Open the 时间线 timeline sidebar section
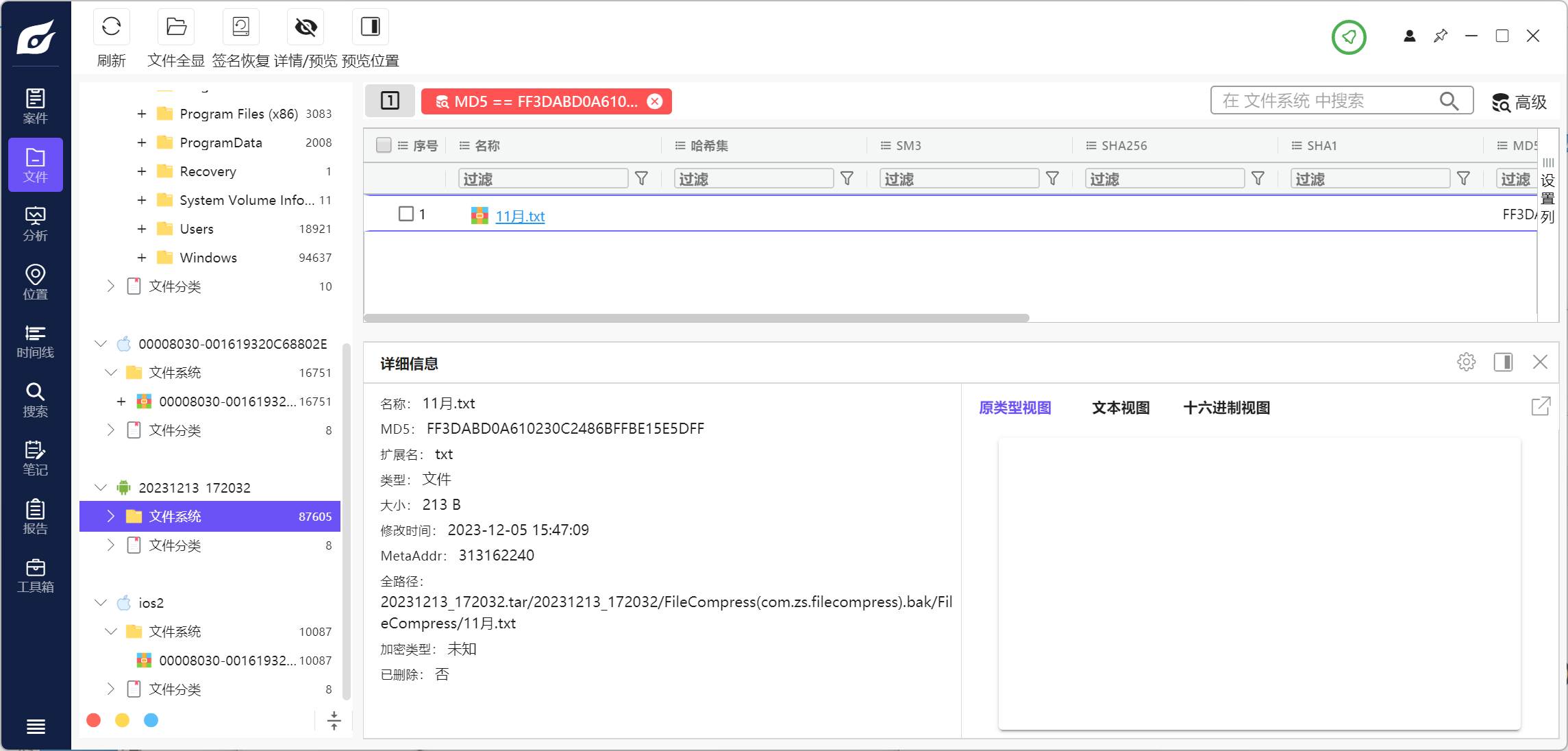 coord(36,341)
